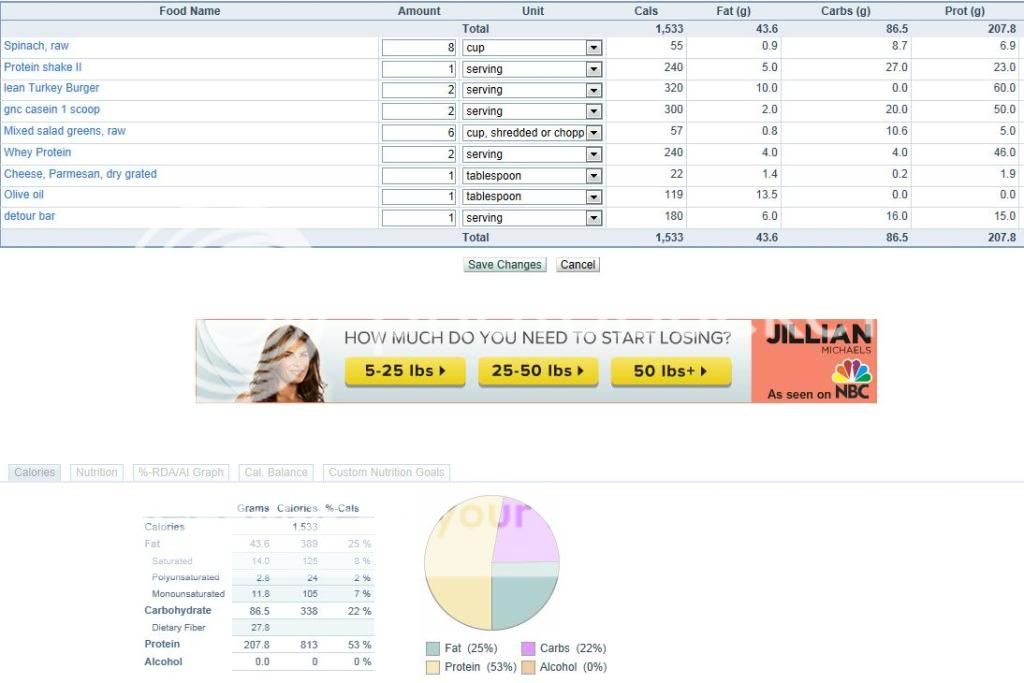The width and height of the screenshot is (1024, 683).
Task: Choose the 5-25 lbs ad button
Action: click(404, 371)
